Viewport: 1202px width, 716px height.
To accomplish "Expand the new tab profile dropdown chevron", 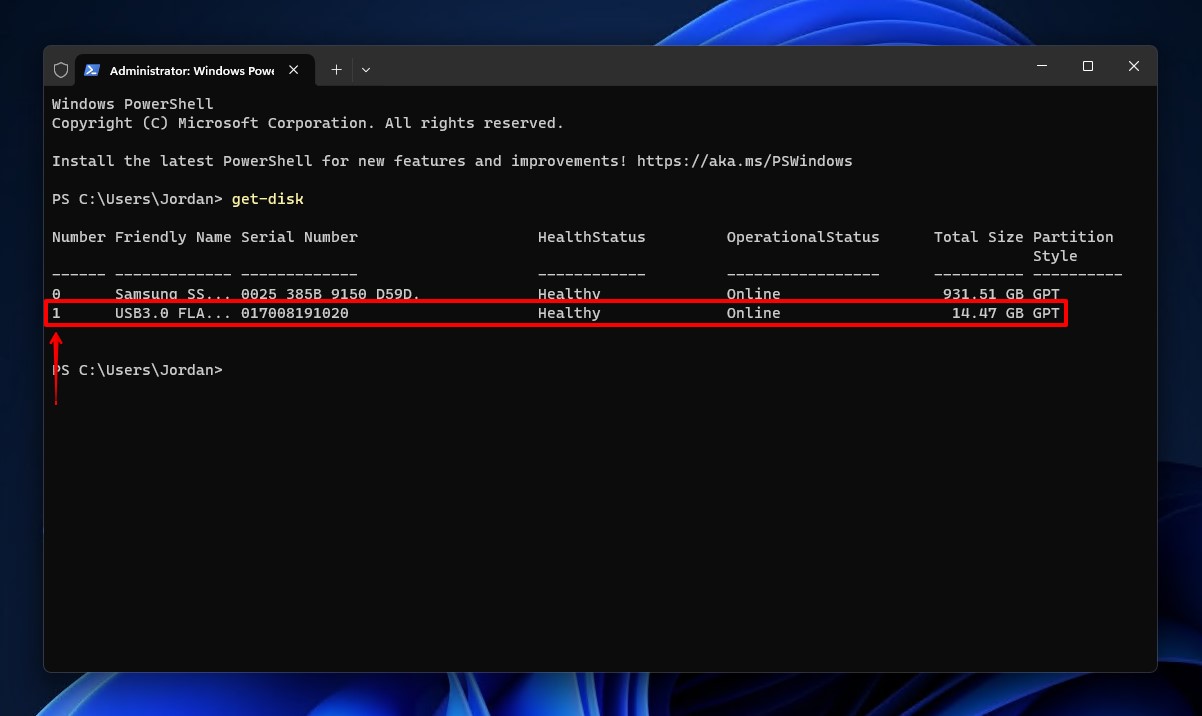I will [366, 70].
